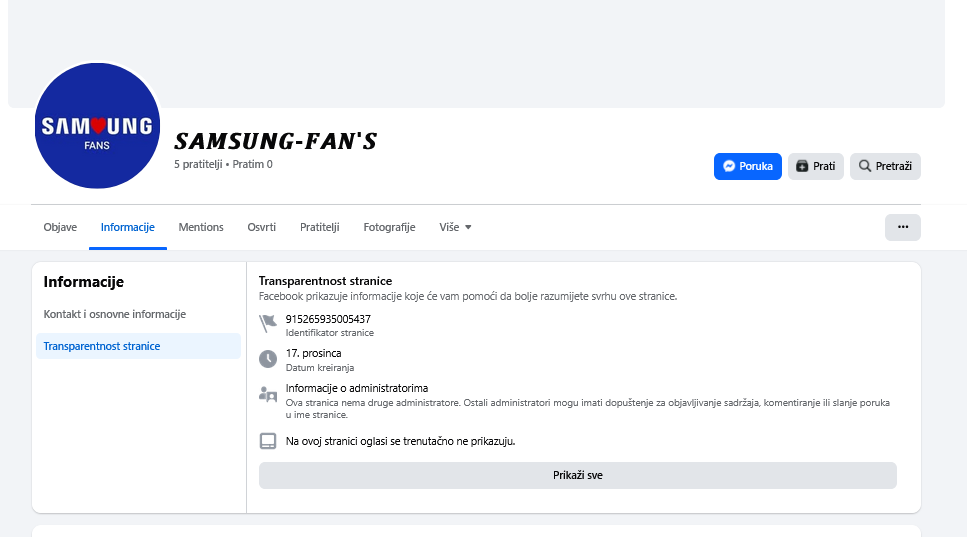Click the flag icon beside page ID
This screenshot has height=537, width=967.
click(267, 323)
